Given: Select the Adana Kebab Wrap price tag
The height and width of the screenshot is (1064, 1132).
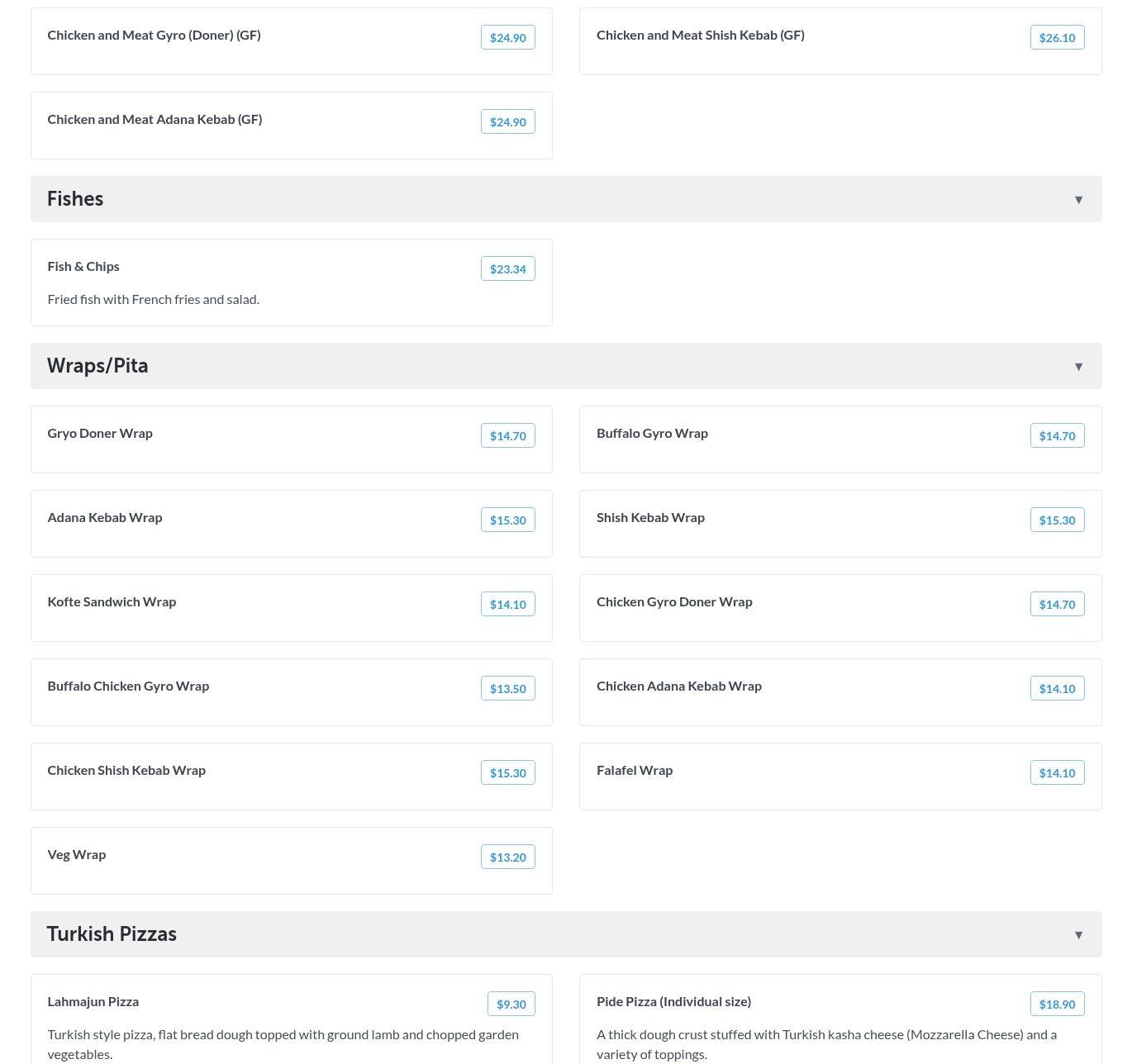Looking at the screenshot, I should coord(507,520).
